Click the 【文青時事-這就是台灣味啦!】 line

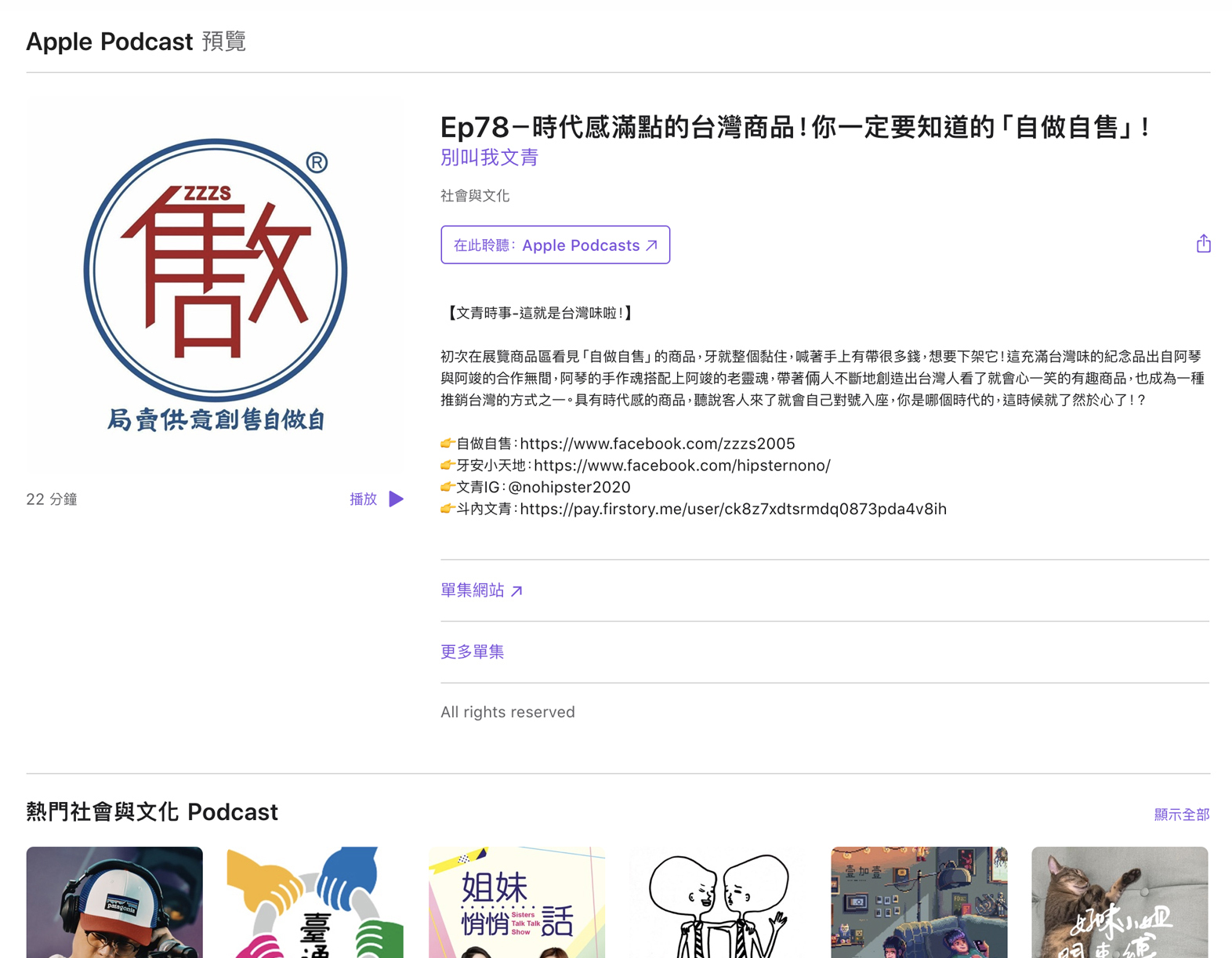[539, 313]
